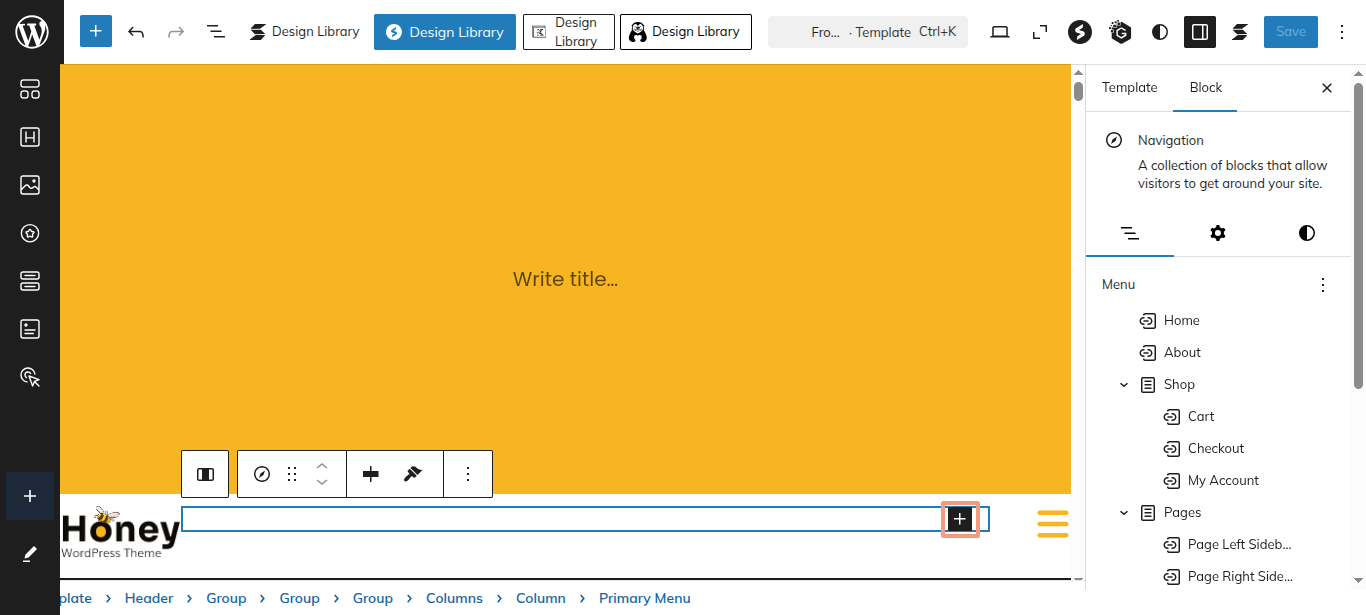Click the Save button
The width and height of the screenshot is (1366, 615).
1290,32
